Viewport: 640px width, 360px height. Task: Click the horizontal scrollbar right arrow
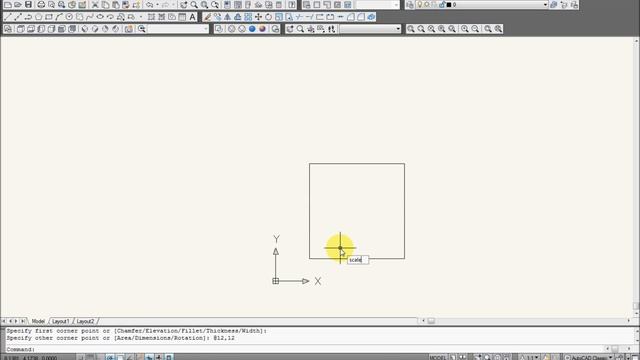coord(628,321)
